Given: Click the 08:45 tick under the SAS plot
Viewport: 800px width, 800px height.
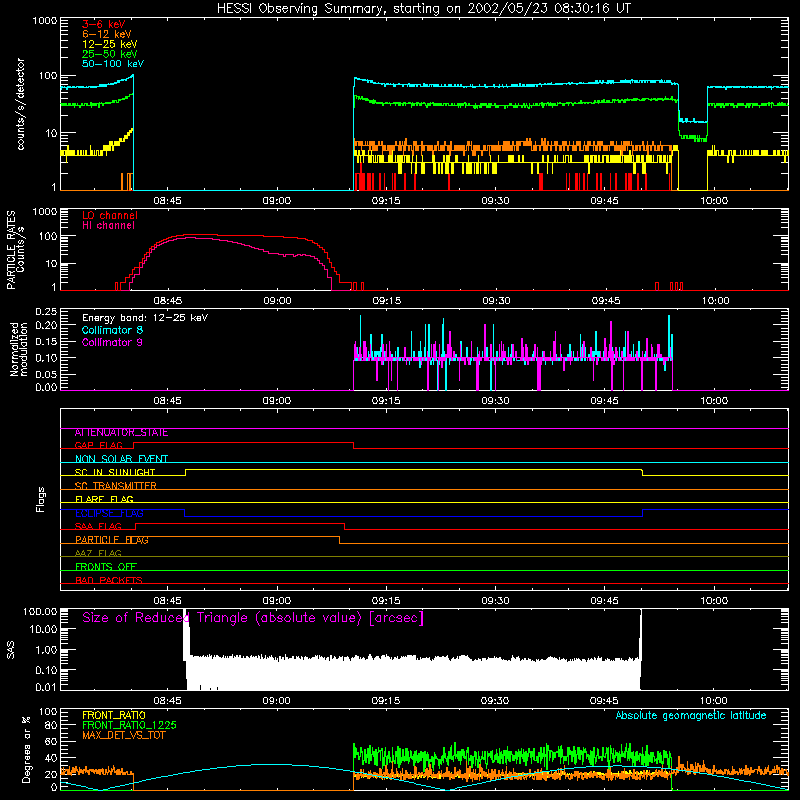Looking at the screenshot, I should [167, 701].
